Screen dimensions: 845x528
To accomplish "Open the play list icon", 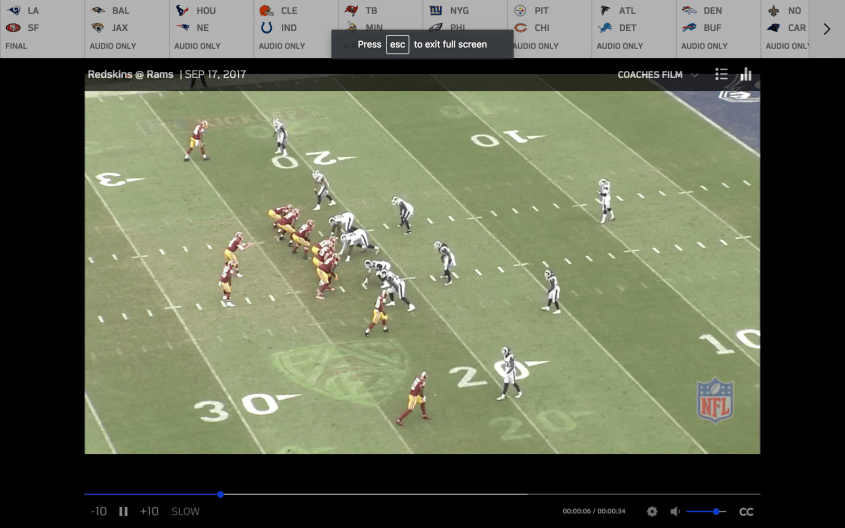I will (x=721, y=74).
